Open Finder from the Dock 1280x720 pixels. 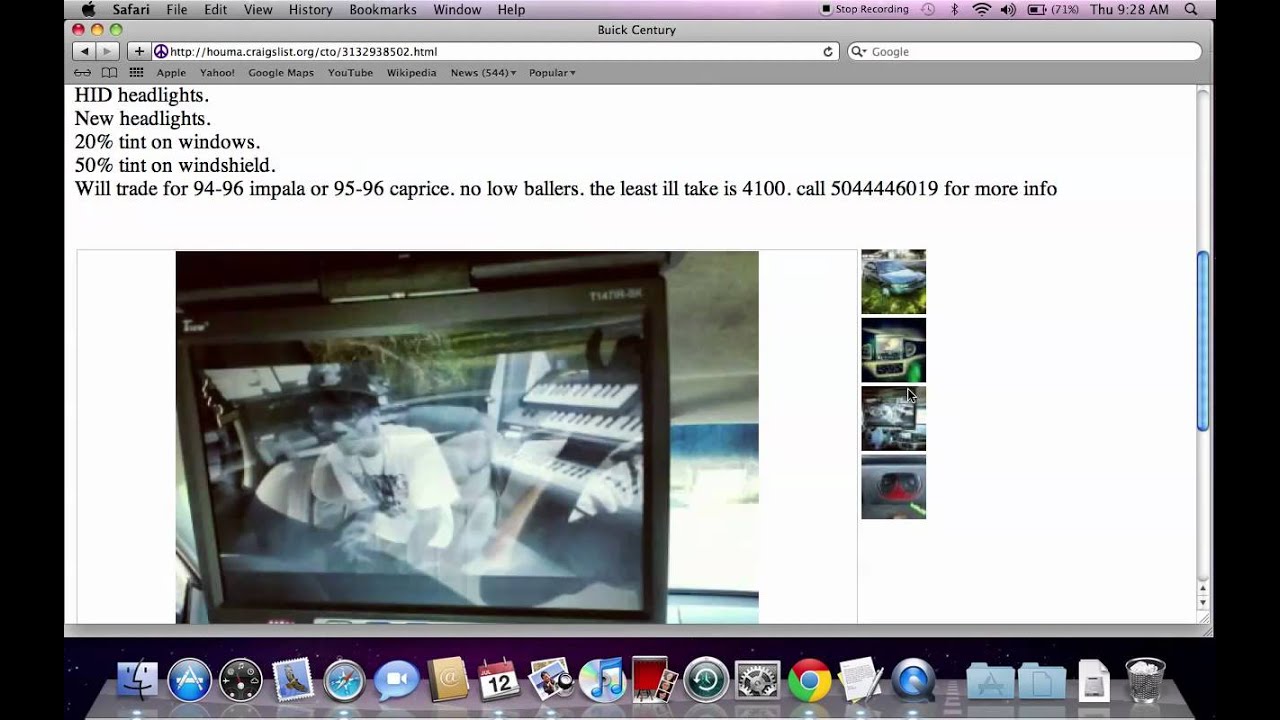pos(137,680)
